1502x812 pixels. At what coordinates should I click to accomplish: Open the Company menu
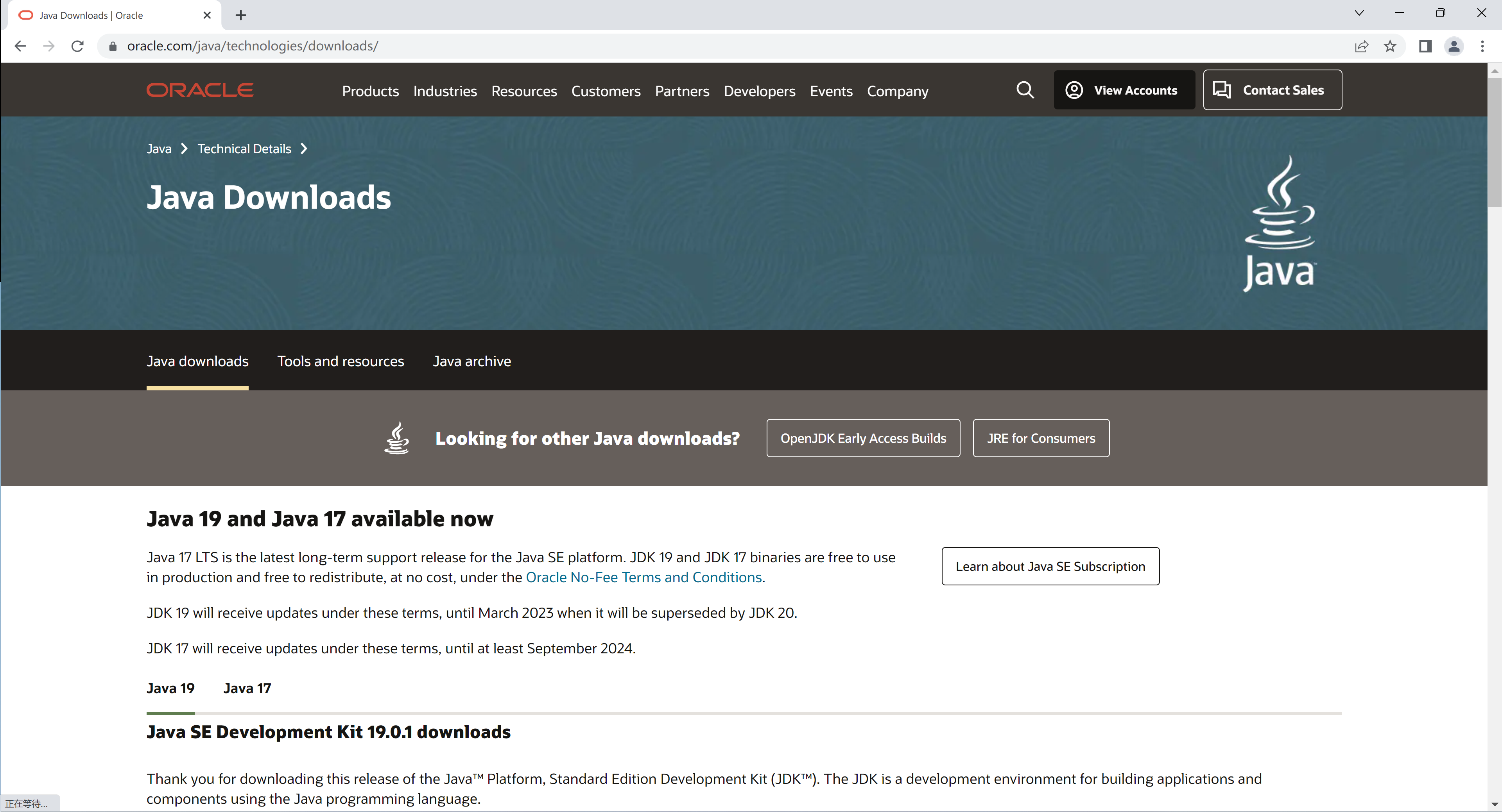coord(897,91)
